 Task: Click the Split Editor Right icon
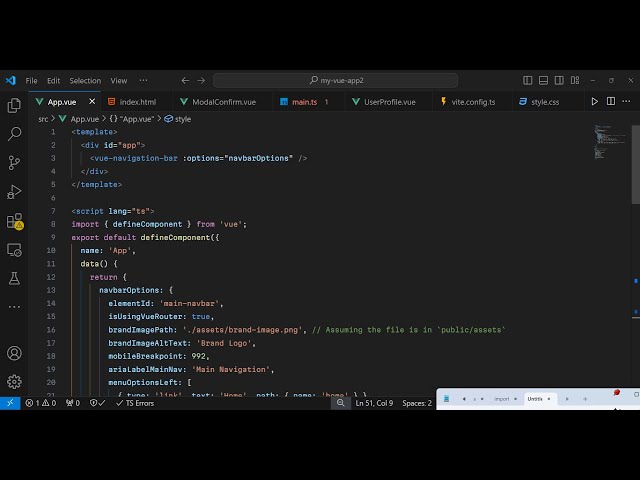point(611,101)
